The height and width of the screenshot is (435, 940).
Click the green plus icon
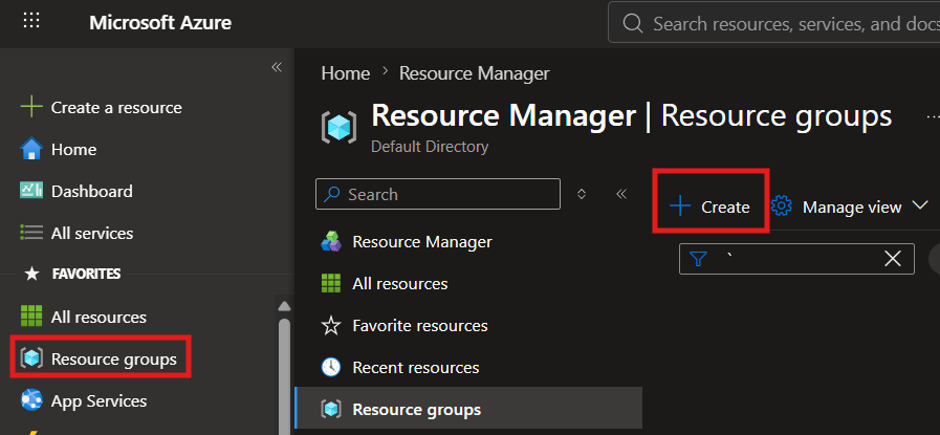point(31,108)
